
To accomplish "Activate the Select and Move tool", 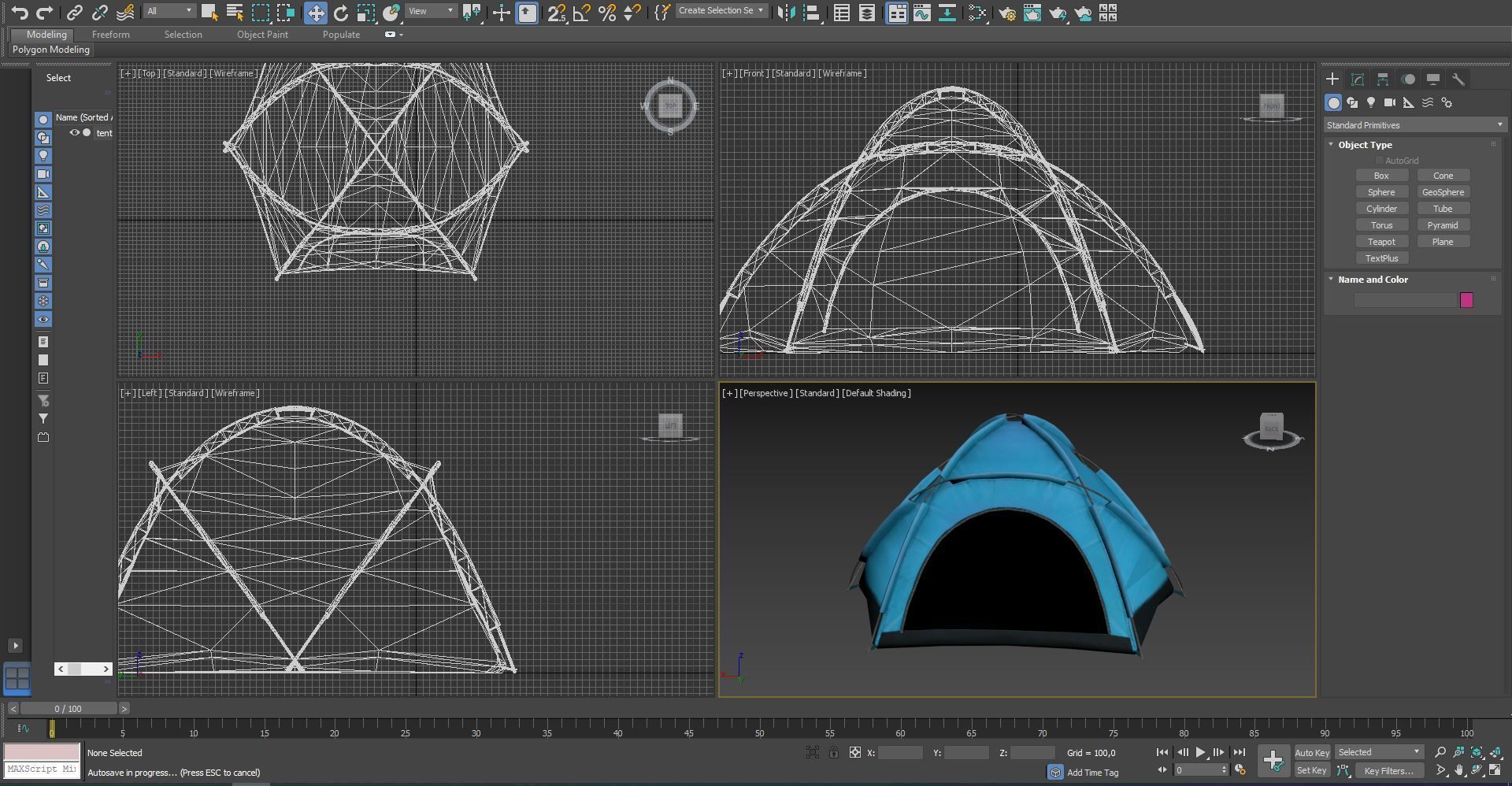I will [x=315, y=13].
